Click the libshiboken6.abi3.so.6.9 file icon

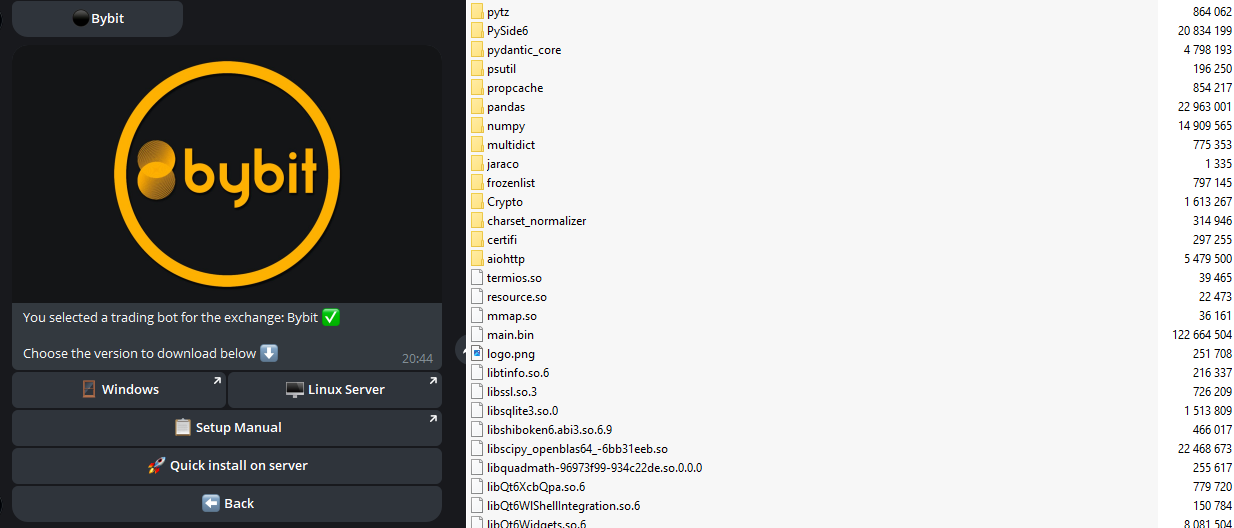coord(477,430)
